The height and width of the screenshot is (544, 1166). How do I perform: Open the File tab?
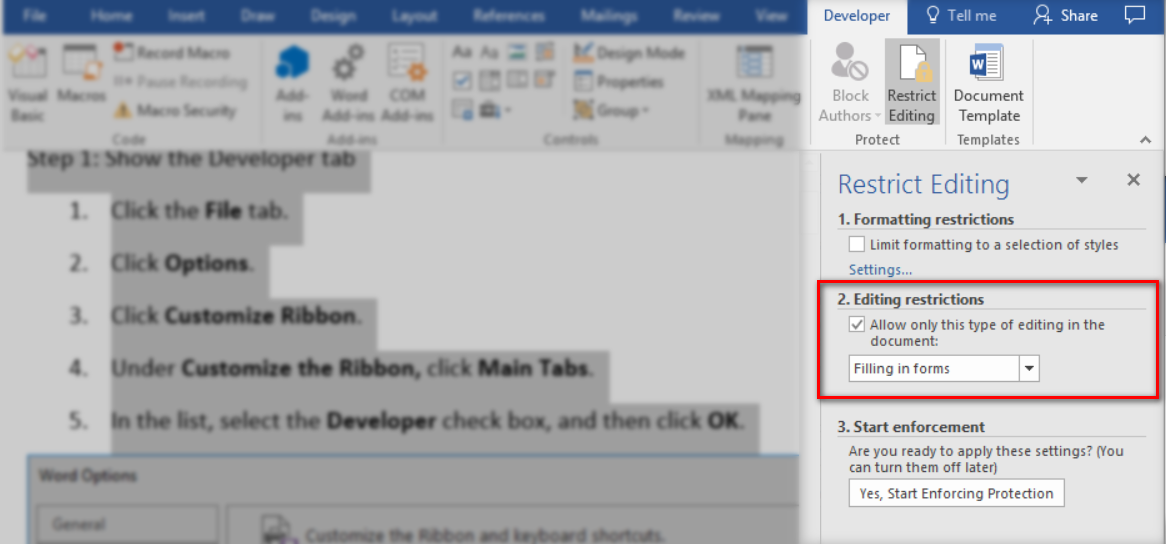point(34,15)
